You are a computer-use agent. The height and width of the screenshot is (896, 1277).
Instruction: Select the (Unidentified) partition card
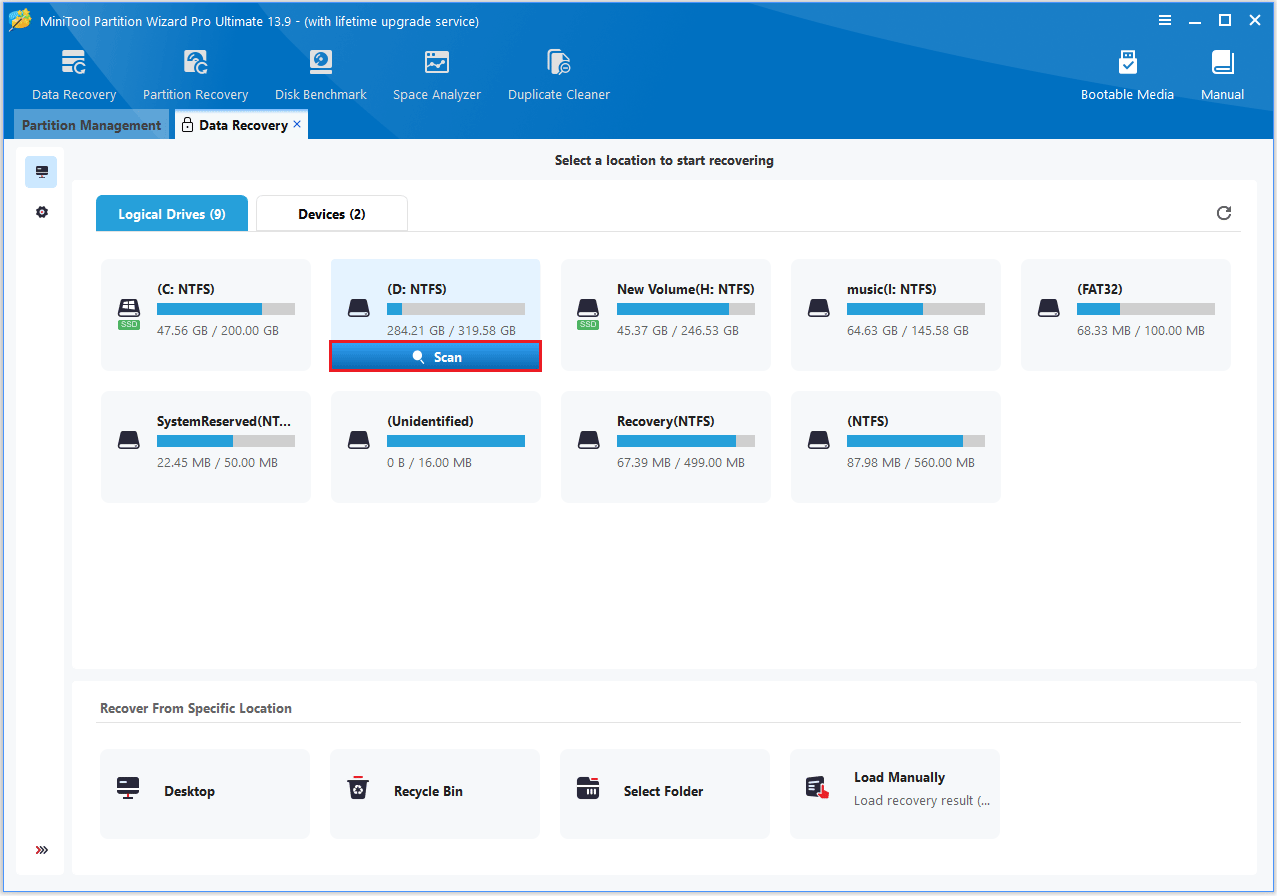point(436,447)
